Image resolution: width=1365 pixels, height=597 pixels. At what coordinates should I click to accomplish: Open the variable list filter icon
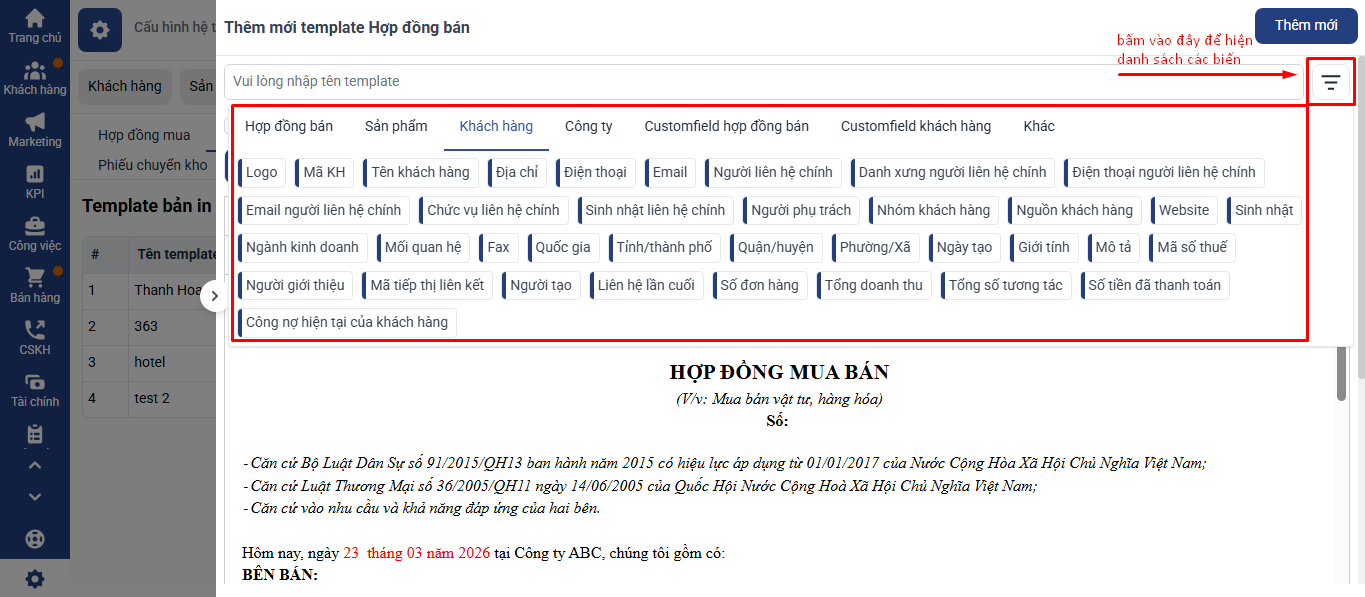point(1330,82)
